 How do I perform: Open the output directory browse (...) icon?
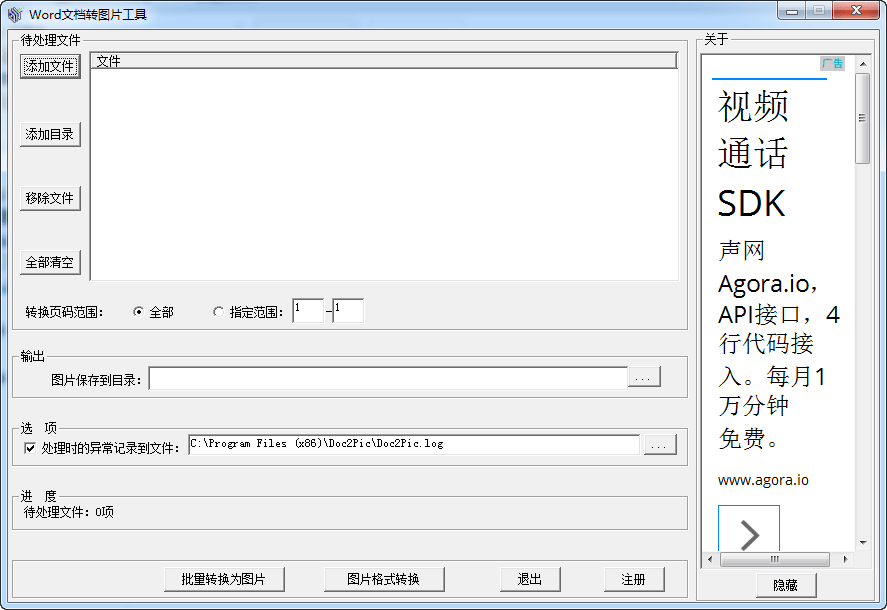coord(643,377)
